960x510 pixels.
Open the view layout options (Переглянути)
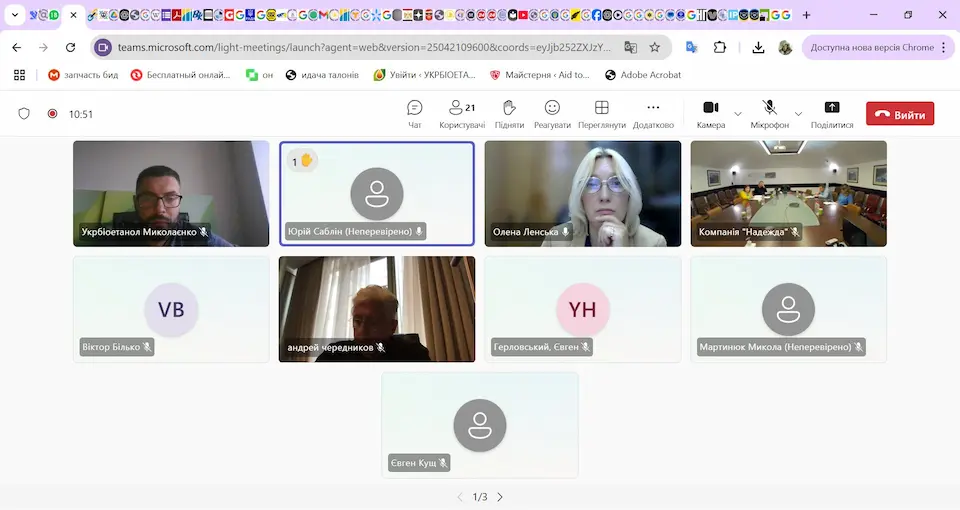(601, 114)
